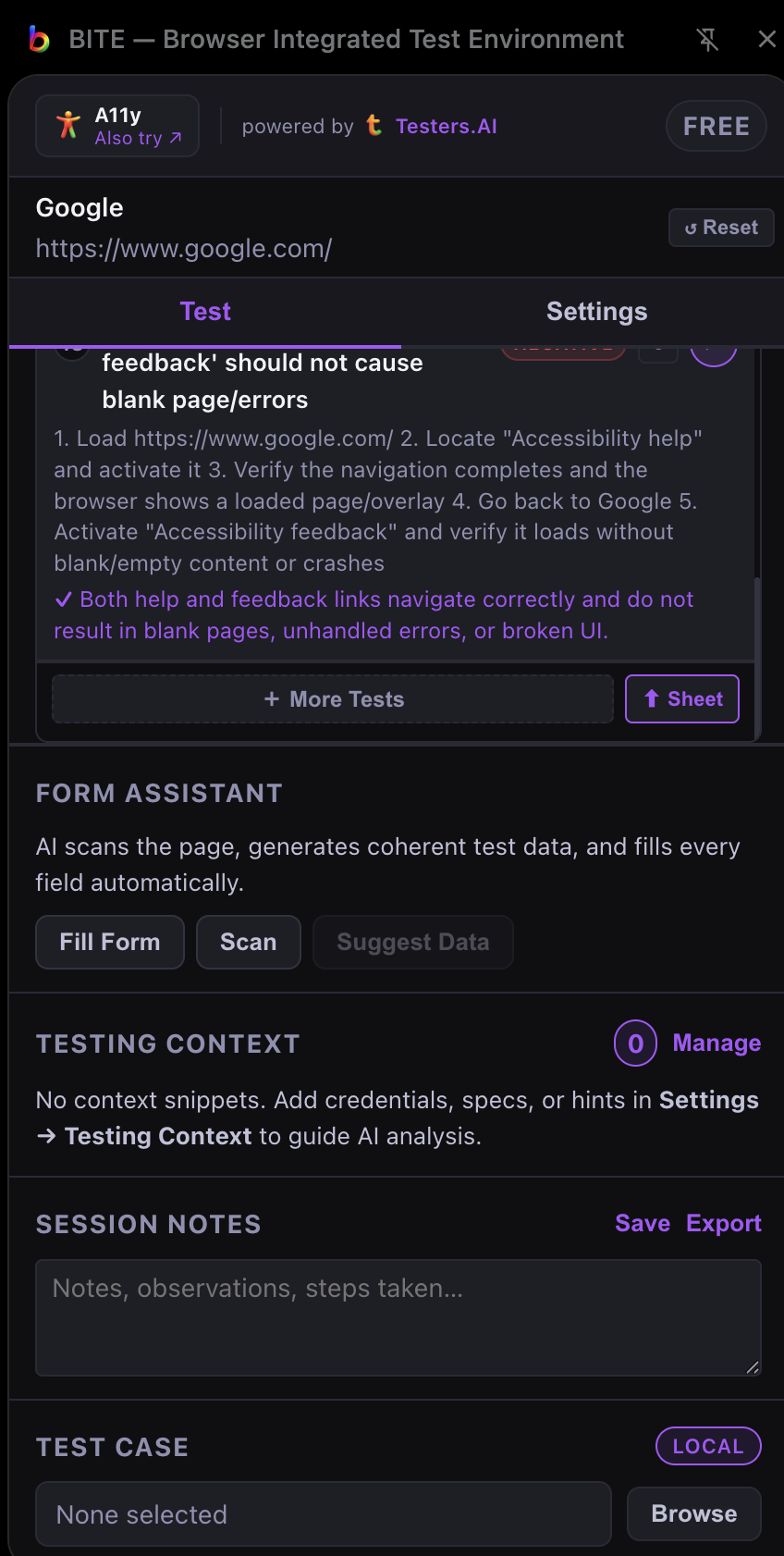The height and width of the screenshot is (1556, 784).
Task: Open the test case selector showing None selected
Action: point(323,1513)
